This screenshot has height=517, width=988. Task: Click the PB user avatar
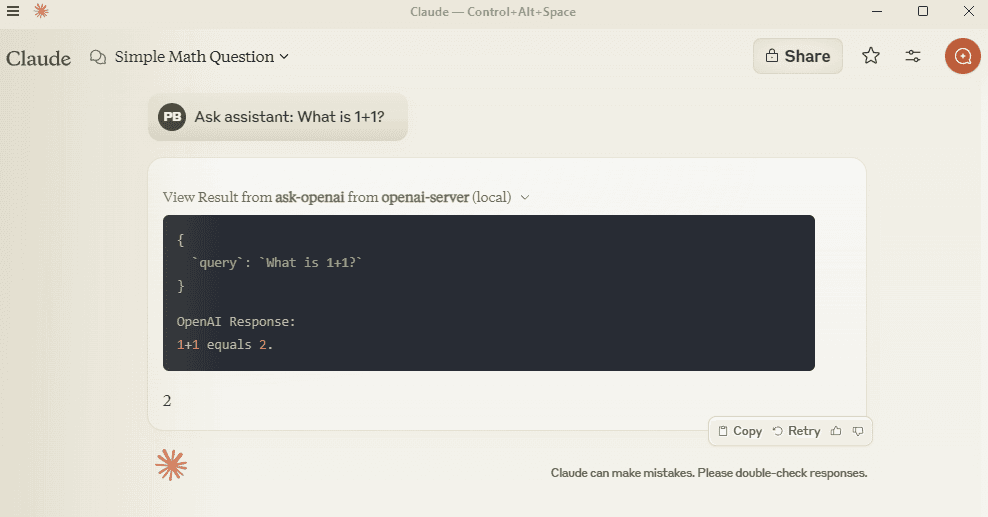pyautogui.click(x=171, y=117)
